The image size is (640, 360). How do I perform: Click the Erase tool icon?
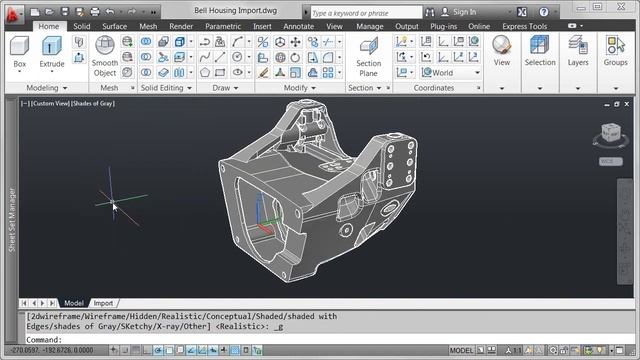click(263, 73)
